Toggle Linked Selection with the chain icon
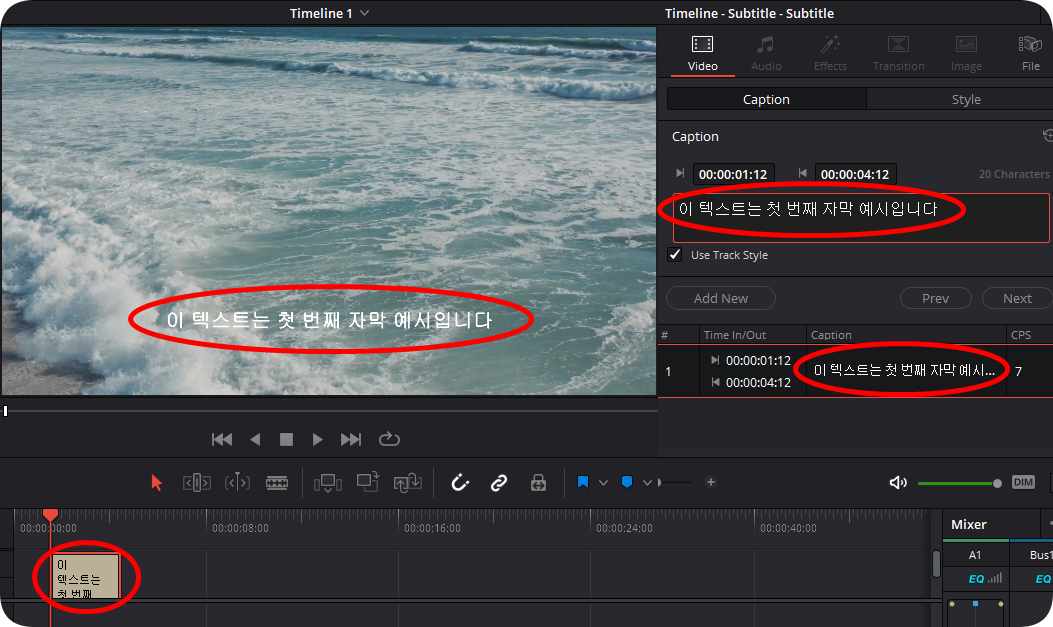 pos(499,482)
